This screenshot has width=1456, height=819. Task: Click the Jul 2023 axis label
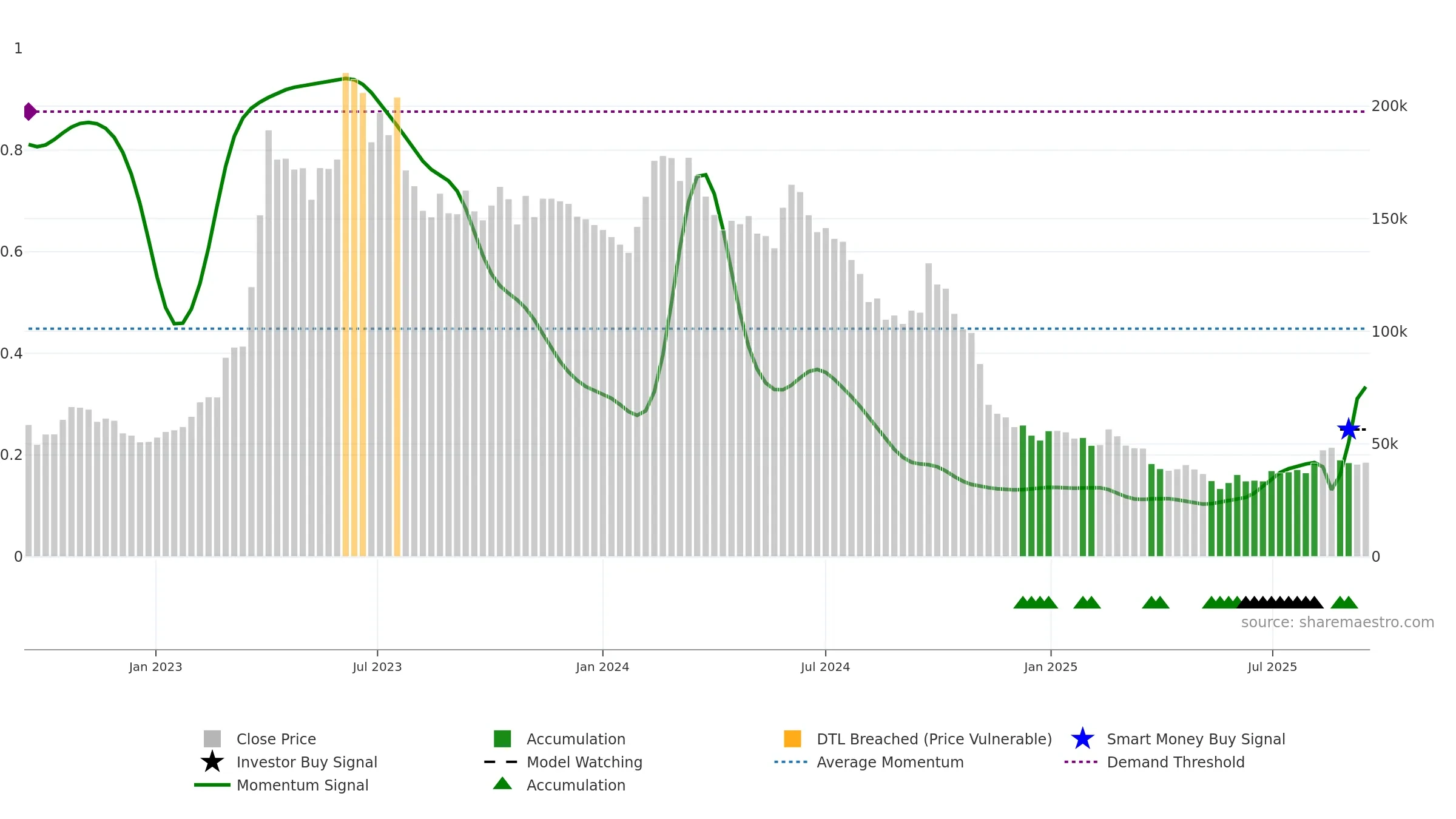377,667
